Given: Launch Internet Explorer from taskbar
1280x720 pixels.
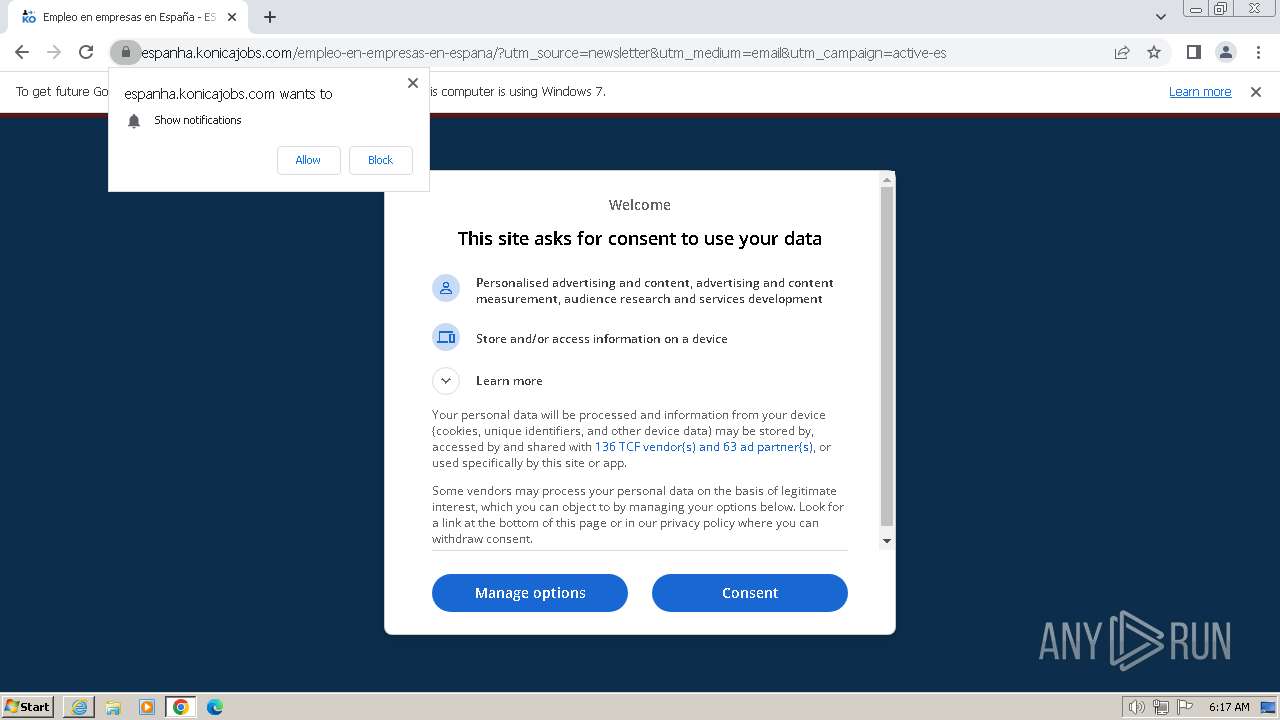Looking at the screenshot, I should coord(79,707).
